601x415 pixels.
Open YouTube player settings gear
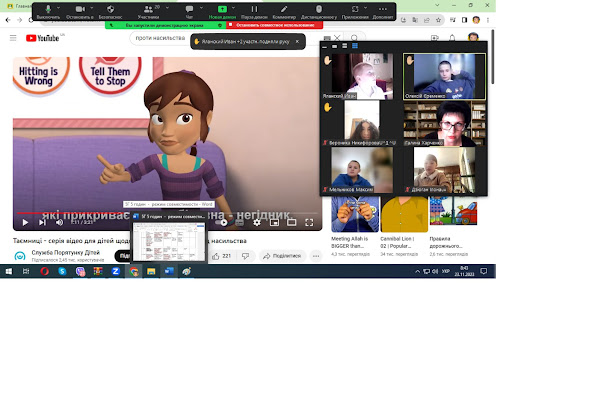coord(257,222)
